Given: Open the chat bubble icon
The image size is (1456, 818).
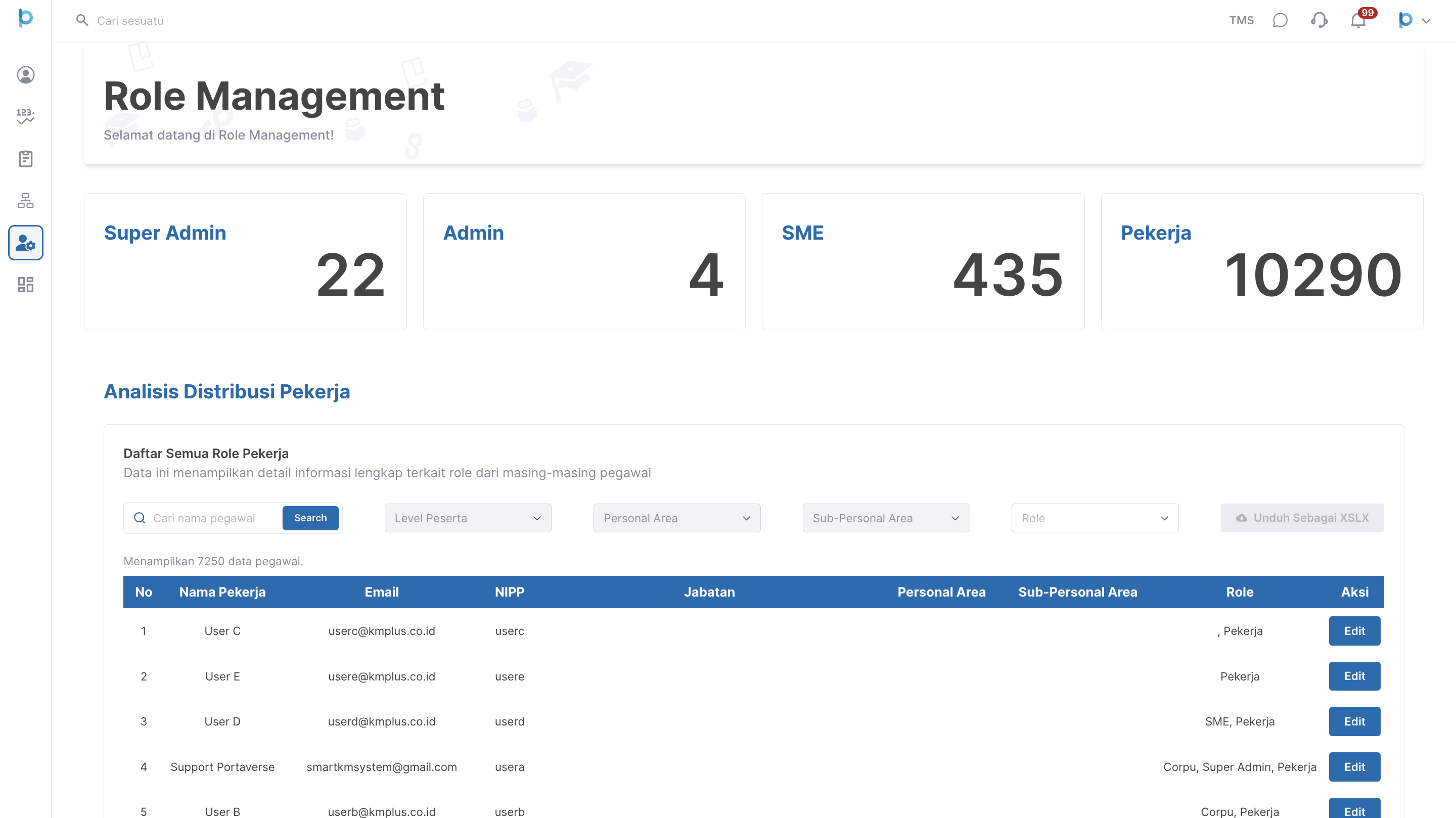Looking at the screenshot, I should pos(1280,20).
